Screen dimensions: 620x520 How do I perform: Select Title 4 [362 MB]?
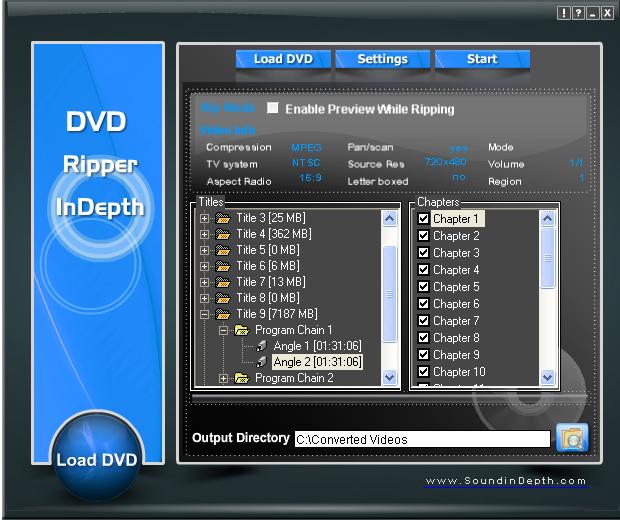[x=274, y=234]
